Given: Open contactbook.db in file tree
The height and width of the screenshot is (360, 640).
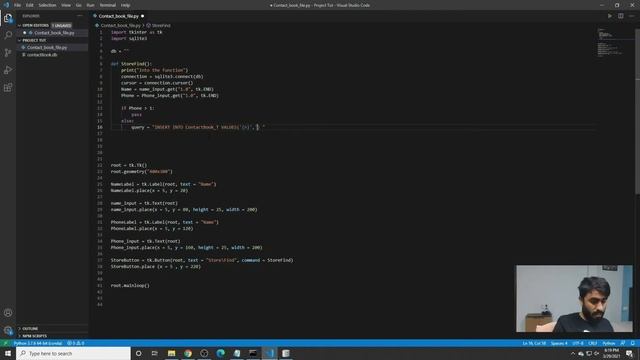Looking at the screenshot, I should tap(42, 55).
